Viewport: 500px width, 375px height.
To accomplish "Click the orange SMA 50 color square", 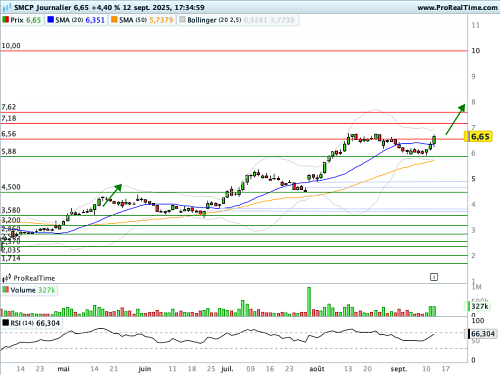I will point(114,20).
